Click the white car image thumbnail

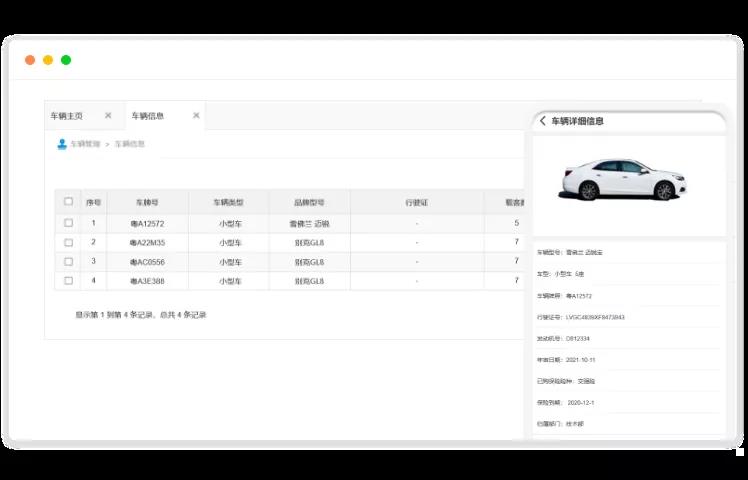[x=624, y=179]
